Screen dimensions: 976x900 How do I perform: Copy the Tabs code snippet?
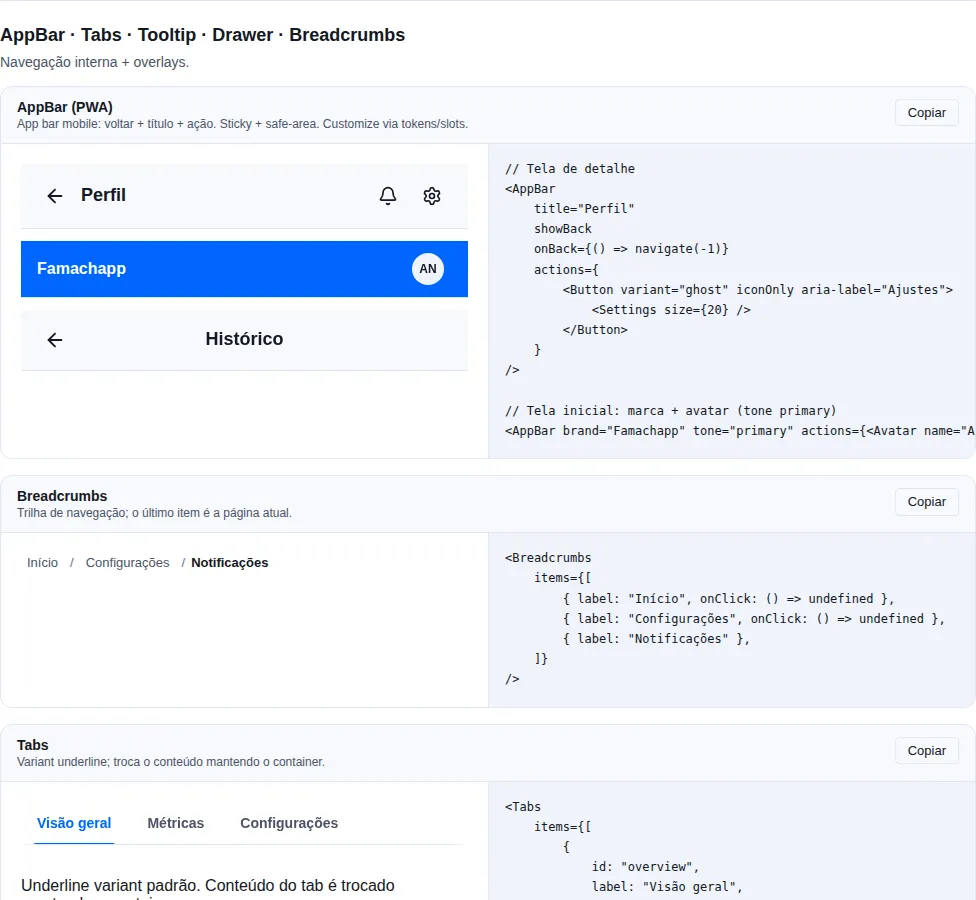tap(926, 751)
